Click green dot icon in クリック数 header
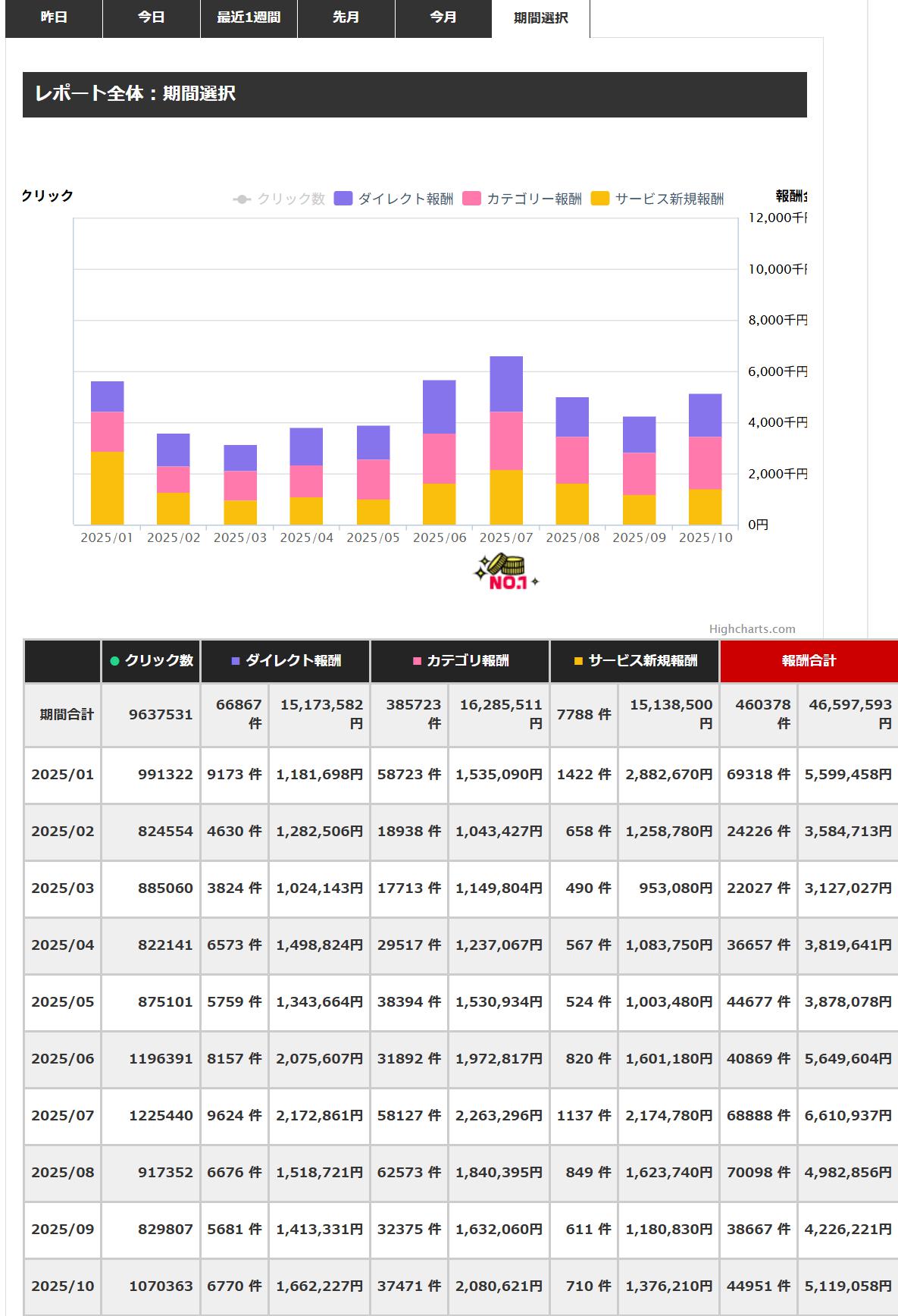The height and width of the screenshot is (1316, 898). point(114,661)
